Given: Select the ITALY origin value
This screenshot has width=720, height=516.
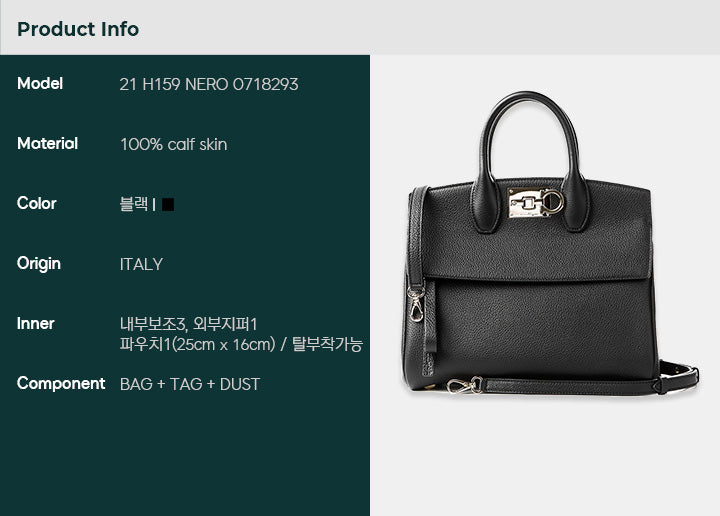Looking at the screenshot, I should pyautogui.click(x=141, y=264).
